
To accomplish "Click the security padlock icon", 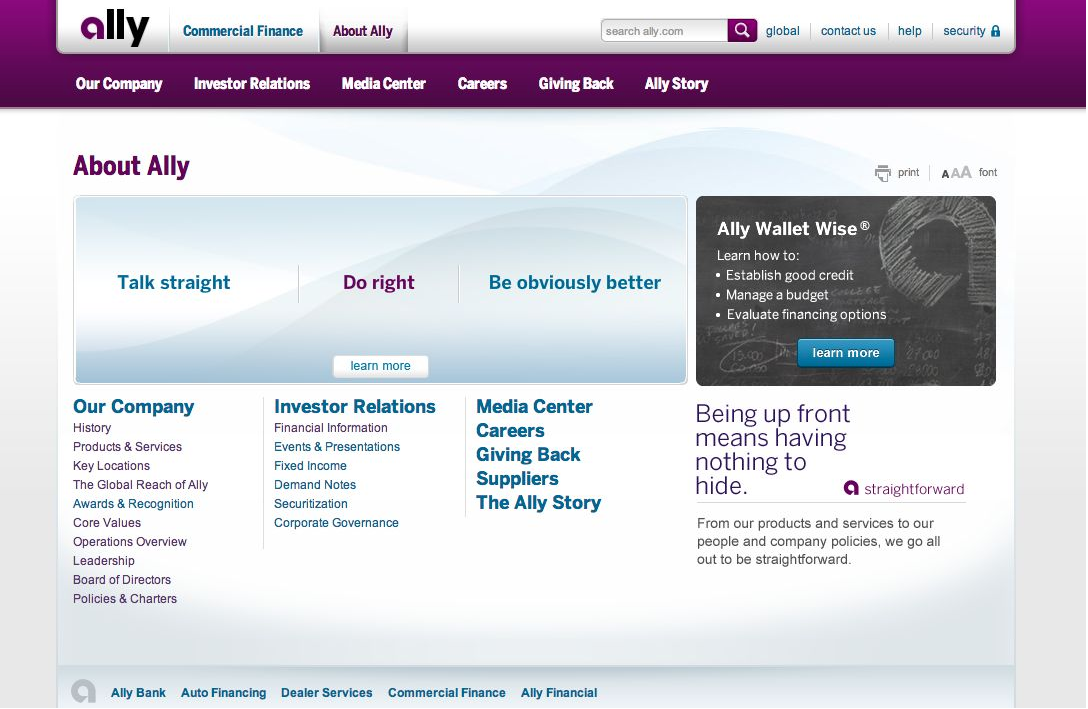I will tap(996, 31).
